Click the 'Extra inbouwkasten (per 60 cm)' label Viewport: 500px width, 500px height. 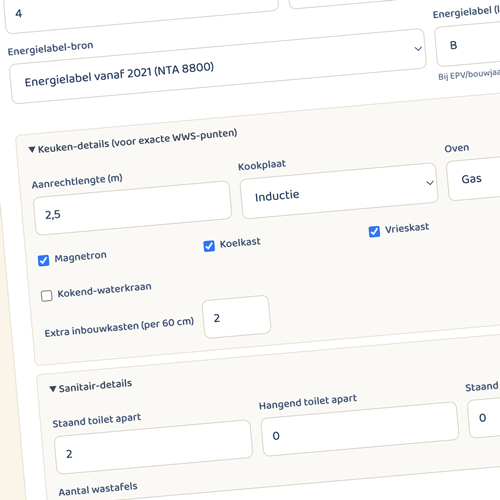[119, 327]
